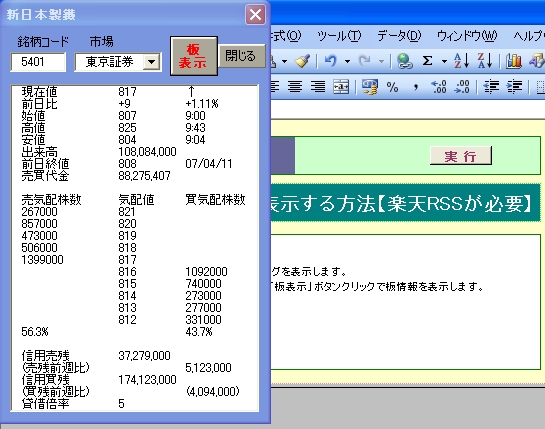
Task: Click the teal banner mentioning 楽天RSSが必要
Action: 405,203
